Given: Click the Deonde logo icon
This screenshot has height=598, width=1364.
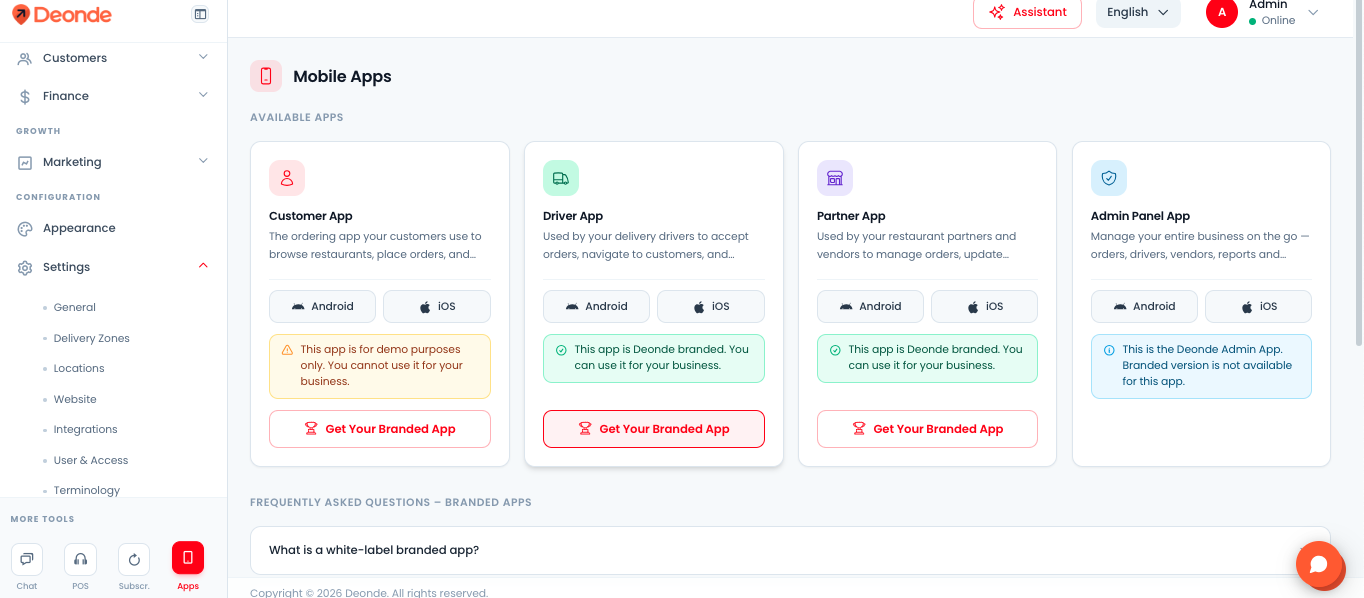Looking at the screenshot, I should [21, 14].
